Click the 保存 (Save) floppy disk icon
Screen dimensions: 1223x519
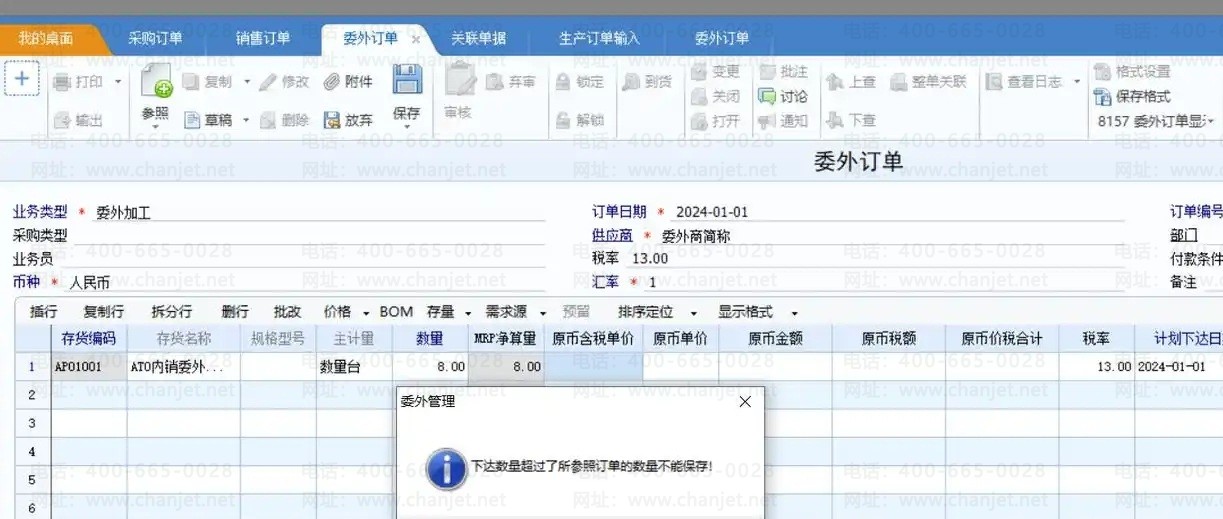click(x=406, y=80)
